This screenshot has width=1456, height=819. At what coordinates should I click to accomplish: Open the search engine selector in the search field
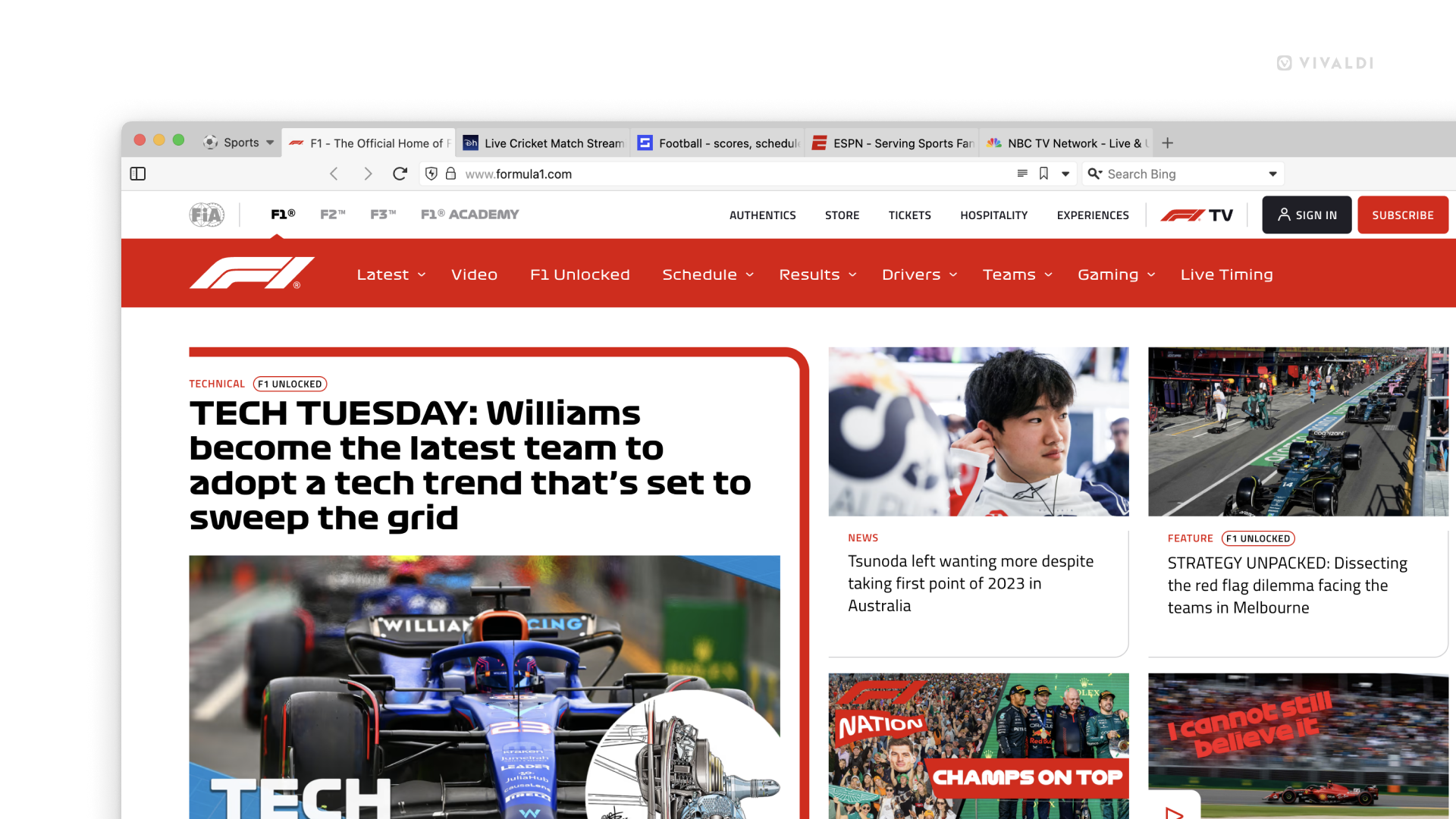pyautogui.click(x=1094, y=174)
